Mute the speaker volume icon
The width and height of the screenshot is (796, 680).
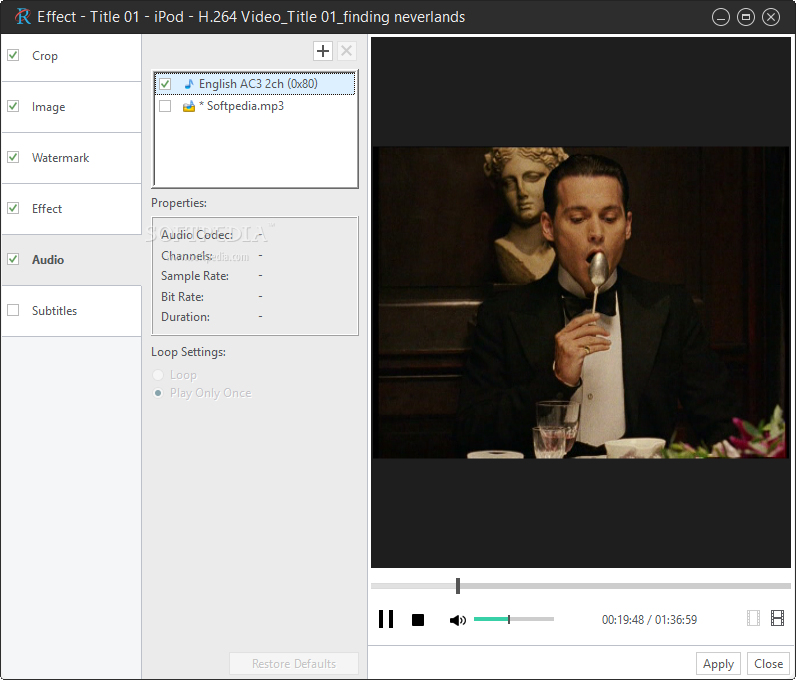pos(457,620)
